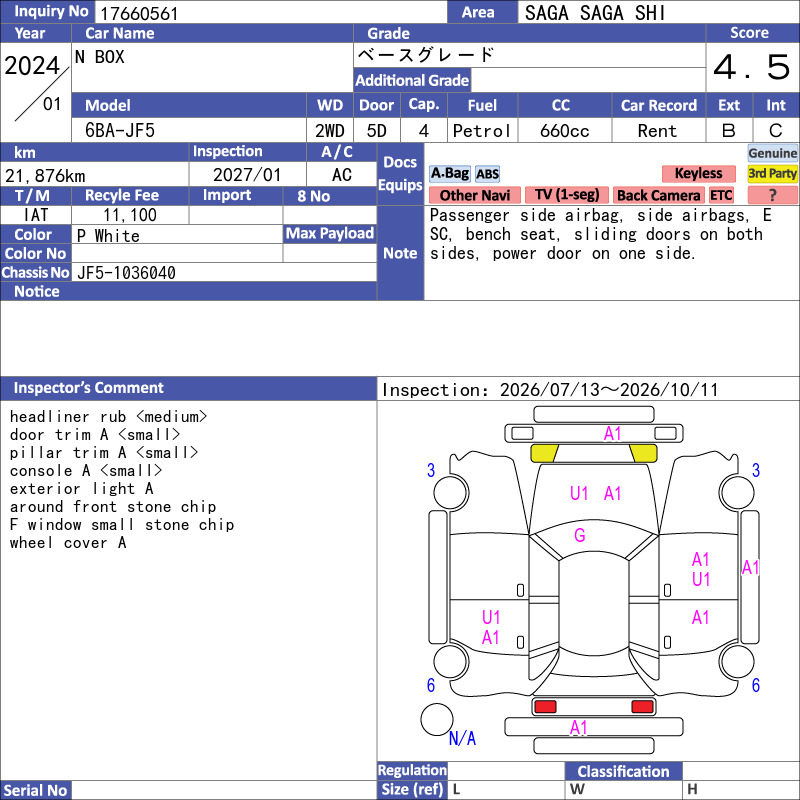This screenshot has width=800, height=800.
Task: Click the IAT transmission value
Action: click(x=36, y=215)
